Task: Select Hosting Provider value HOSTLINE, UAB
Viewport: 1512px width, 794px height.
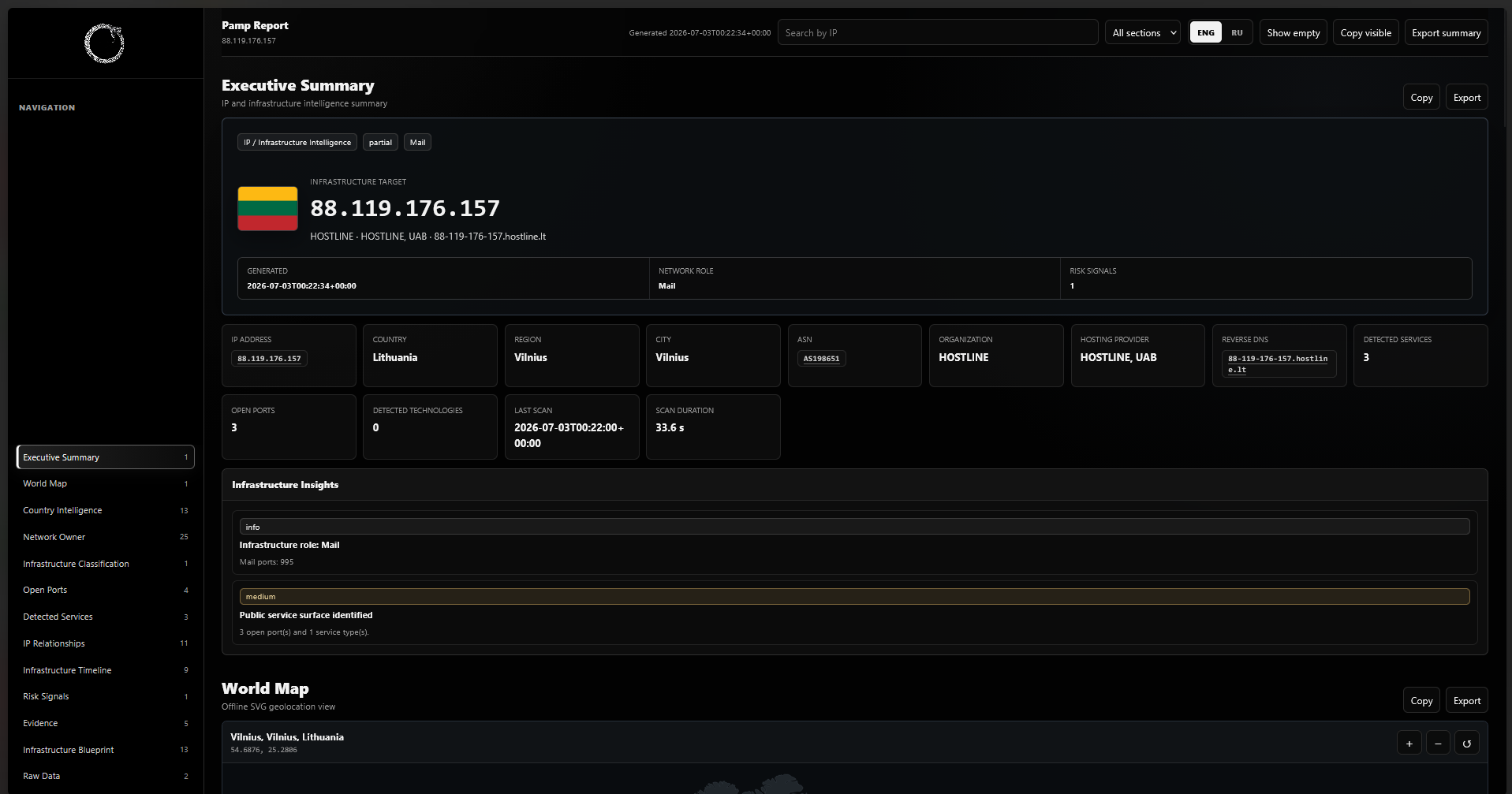Action: click(1118, 357)
